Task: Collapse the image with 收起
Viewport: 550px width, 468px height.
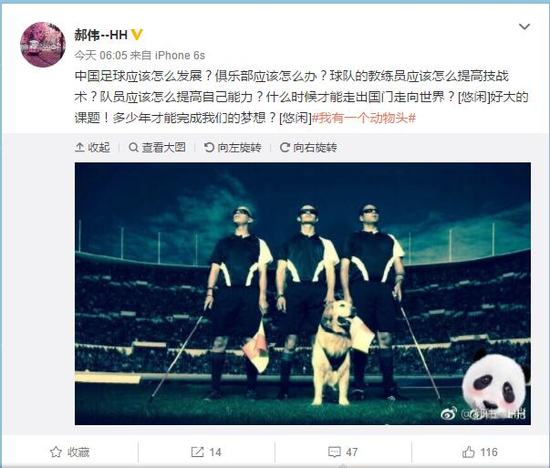Action: [93, 148]
